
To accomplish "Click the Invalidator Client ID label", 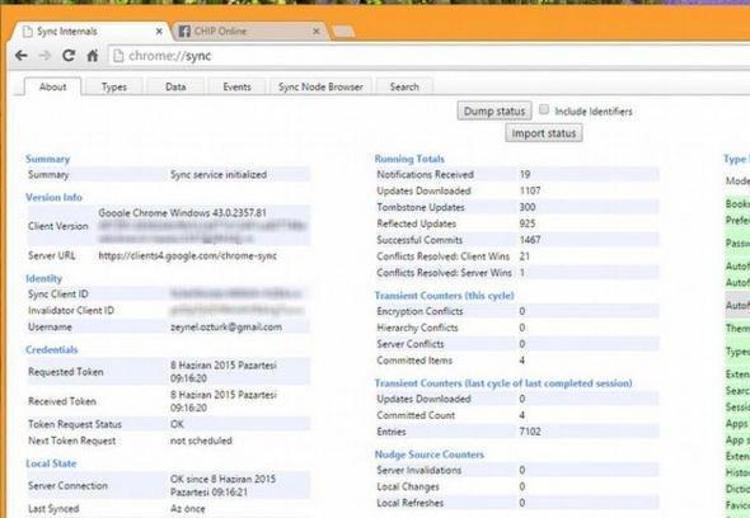I will click(71, 310).
